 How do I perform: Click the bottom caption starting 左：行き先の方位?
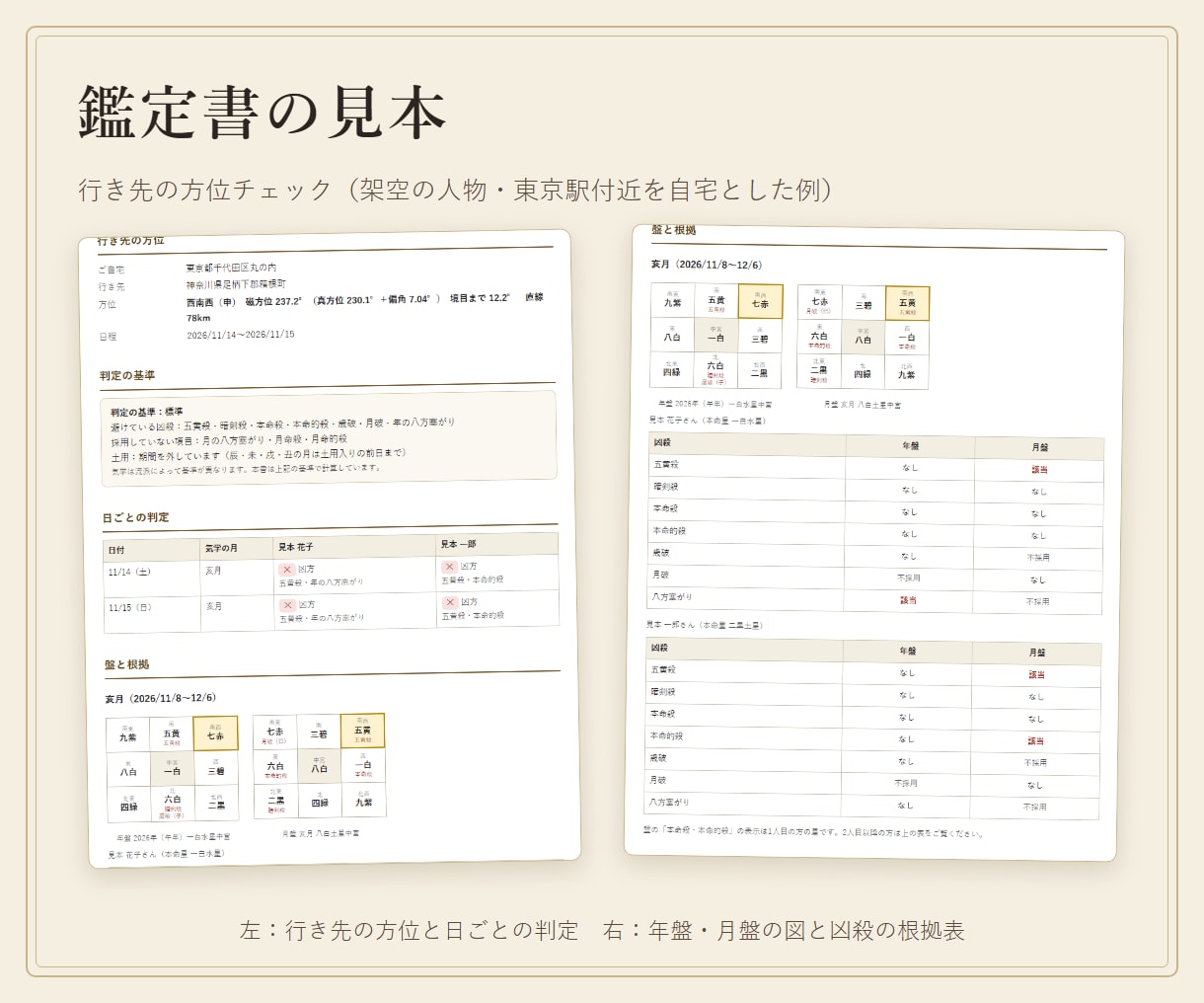602,930
